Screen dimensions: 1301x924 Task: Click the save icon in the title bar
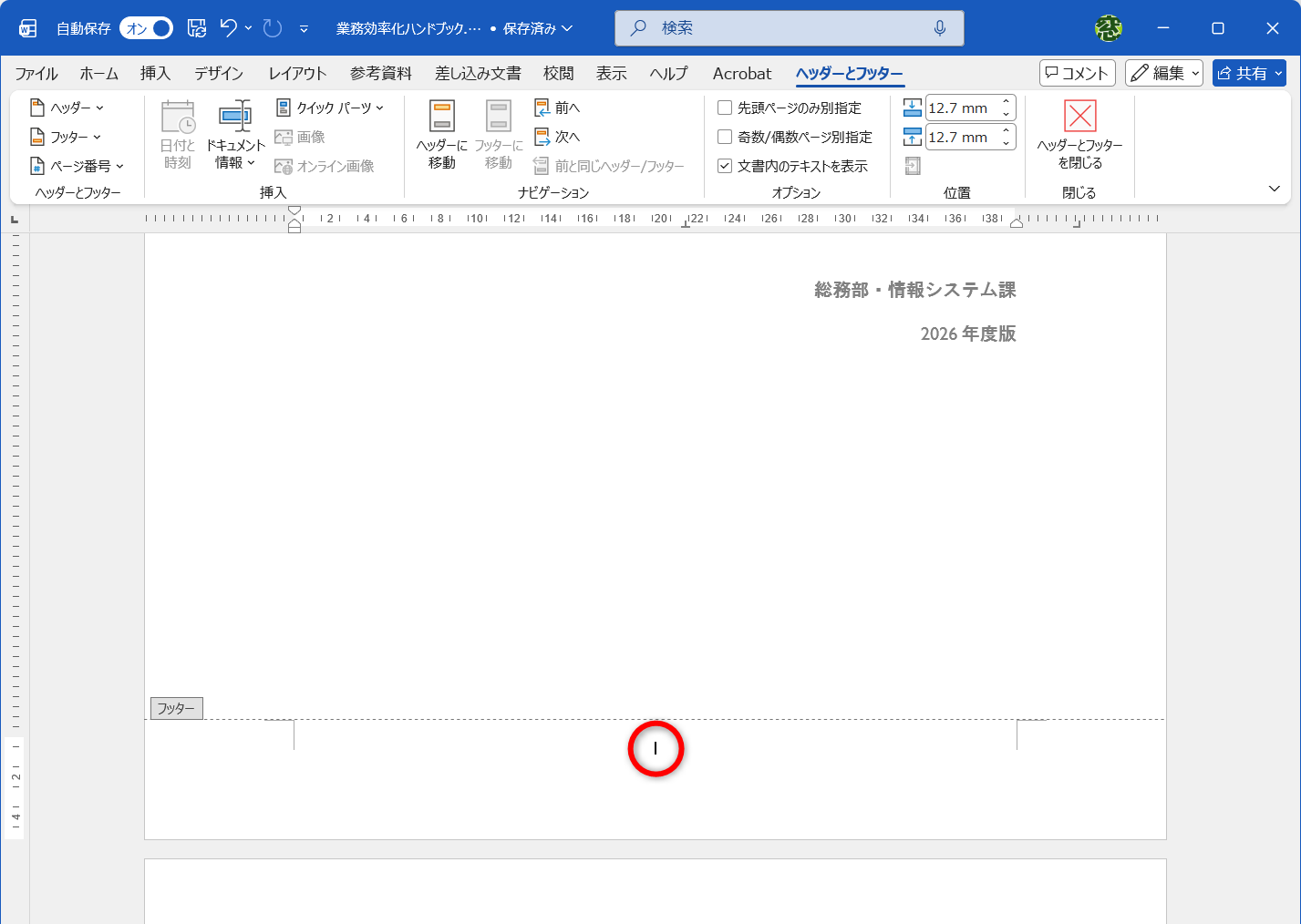(x=197, y=28)
